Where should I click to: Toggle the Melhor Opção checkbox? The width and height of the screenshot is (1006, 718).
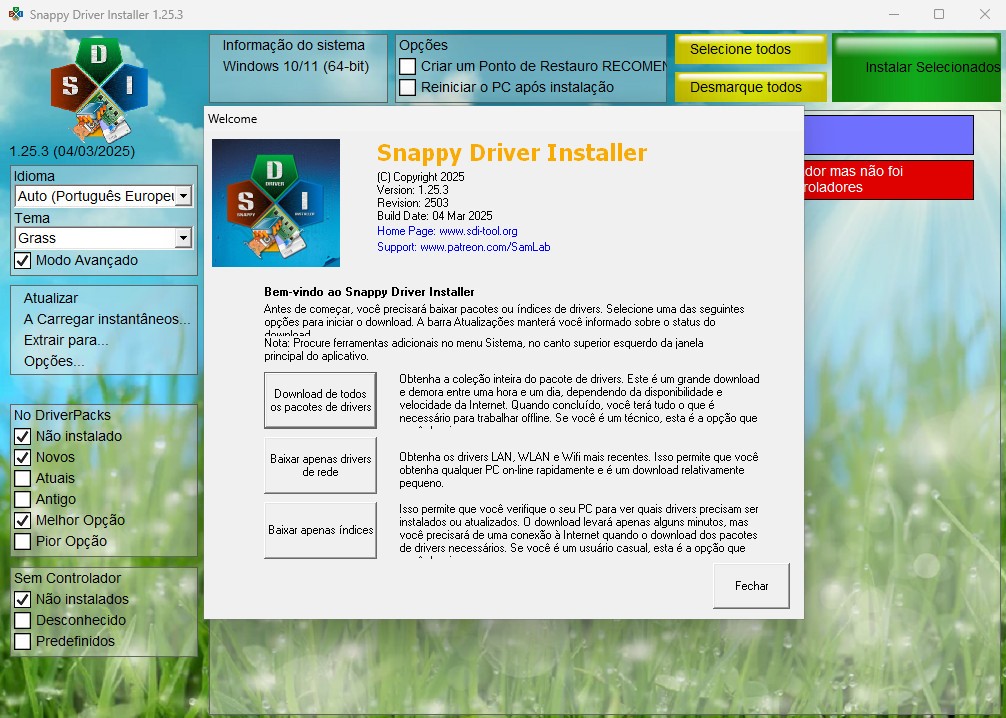(22, 520)
